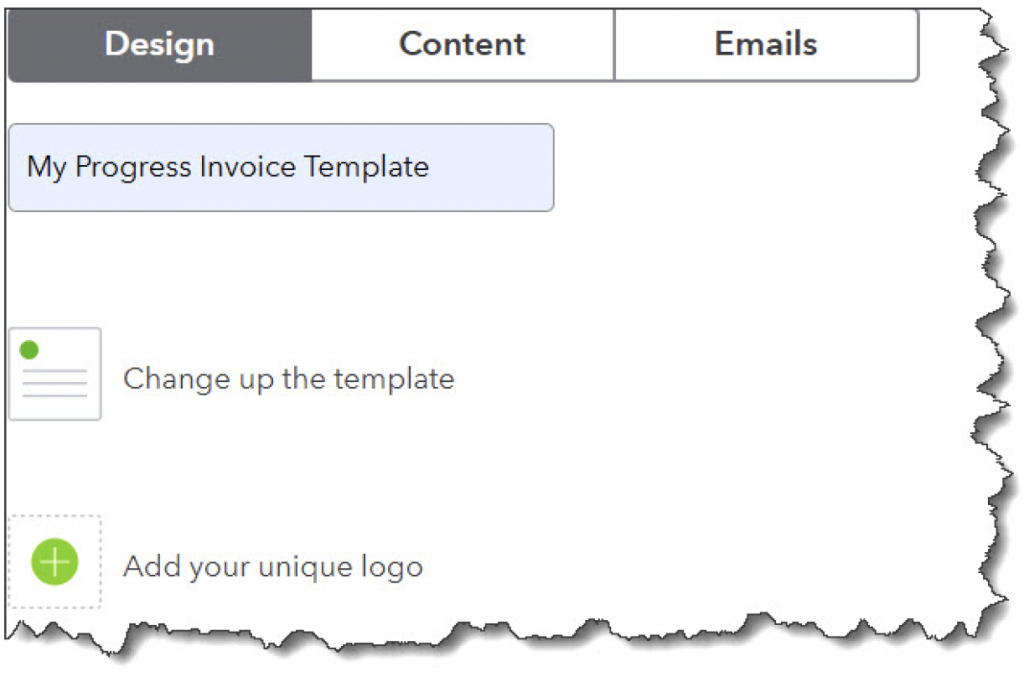This screenshot has width=1024, height=682.
Task: Click the template layout page icon
Action: point(55,374)
